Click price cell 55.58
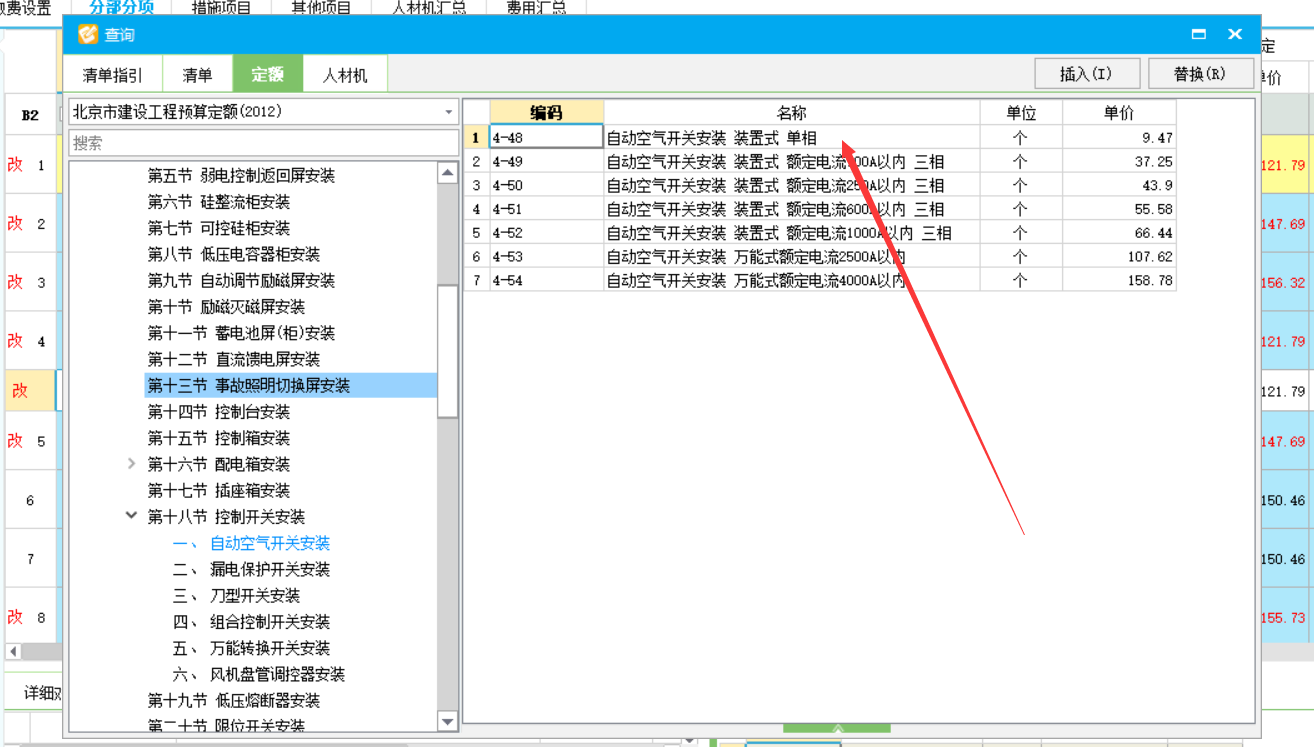This screenshot has width=1314, height=747. pyautogui.click(x=1119, y=209)
